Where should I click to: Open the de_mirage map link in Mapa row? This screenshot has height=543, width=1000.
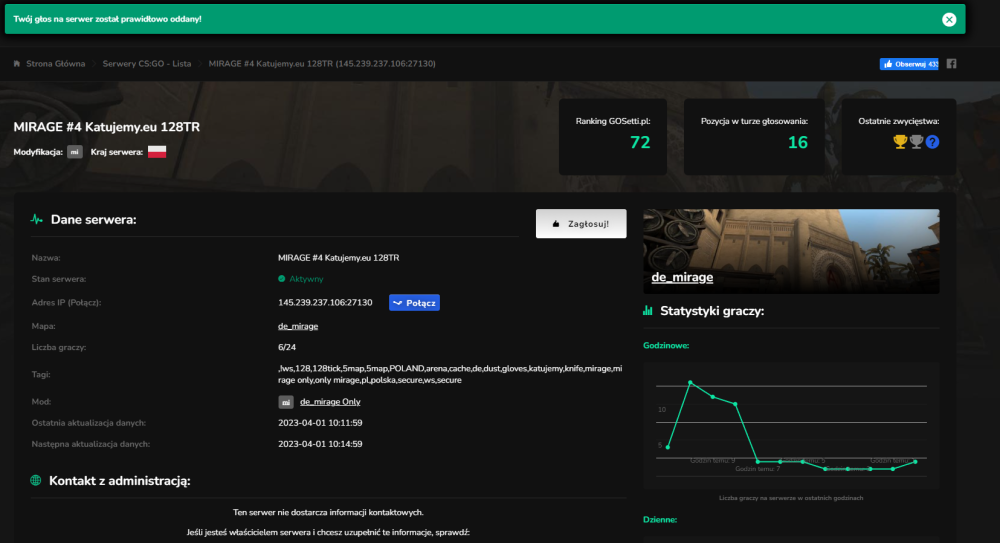click(298, 326)
